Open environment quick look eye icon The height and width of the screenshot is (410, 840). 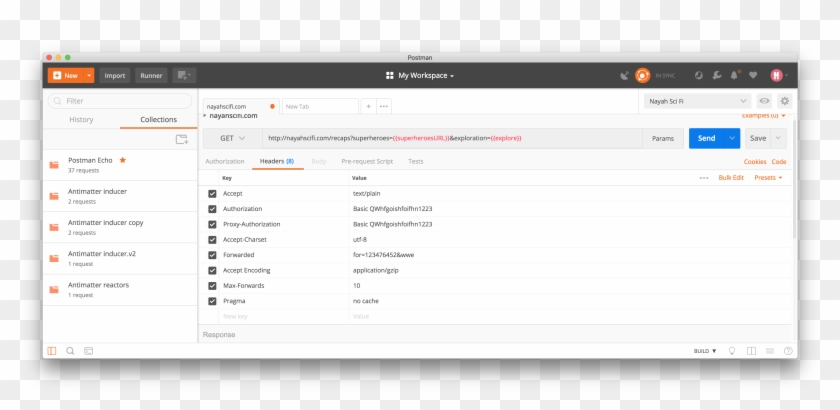coord(764,101)
